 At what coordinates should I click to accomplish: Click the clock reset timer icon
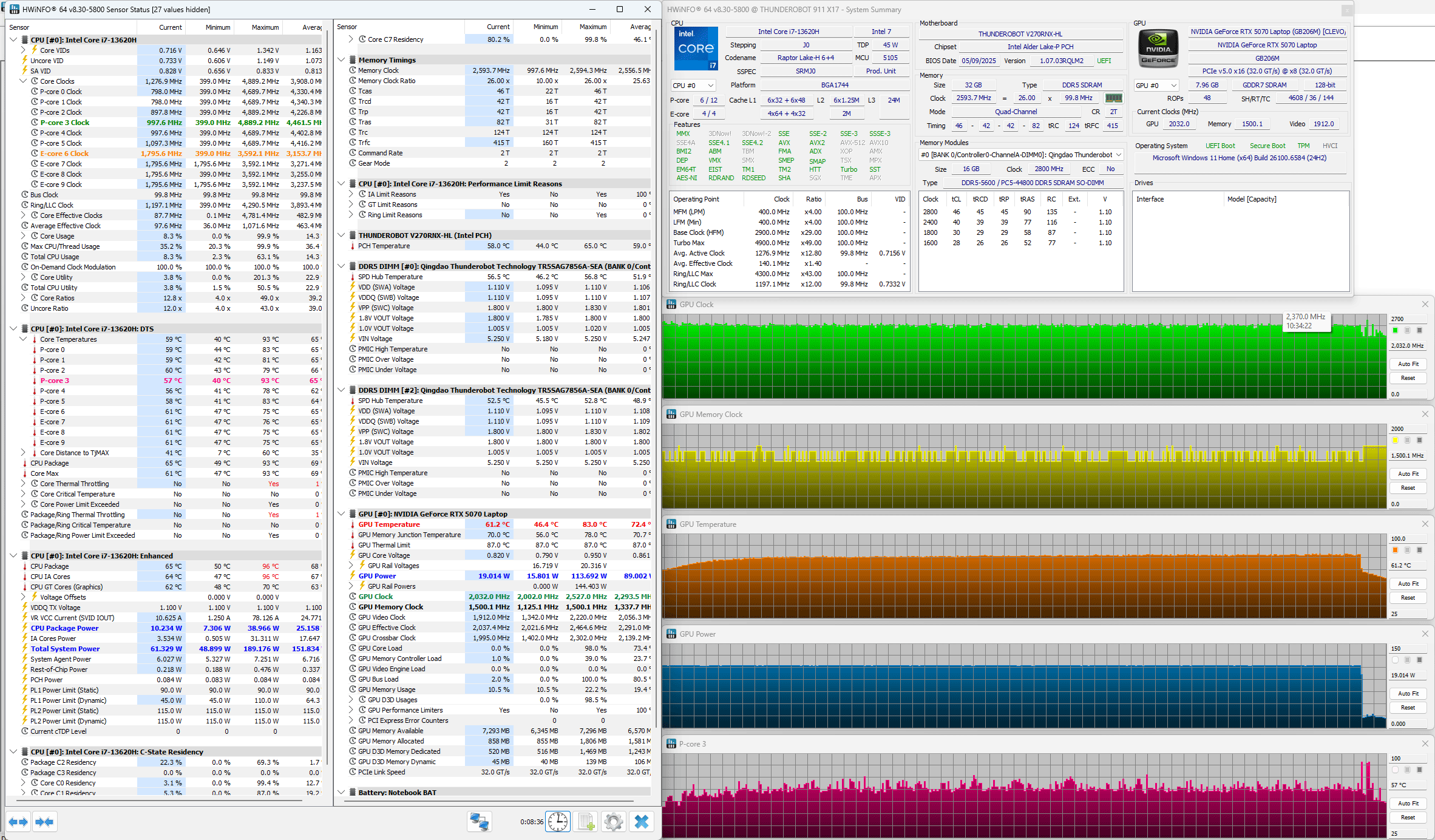[557, 822]
